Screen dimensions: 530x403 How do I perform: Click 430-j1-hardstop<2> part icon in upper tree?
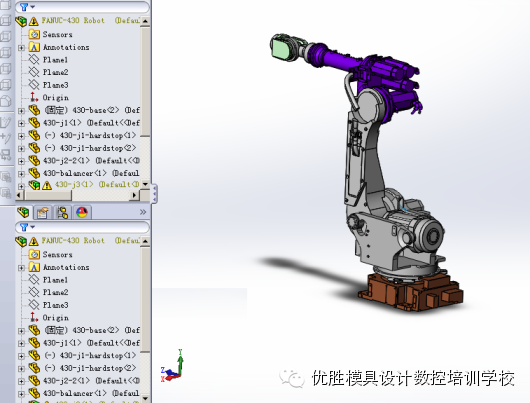point(34,148)
